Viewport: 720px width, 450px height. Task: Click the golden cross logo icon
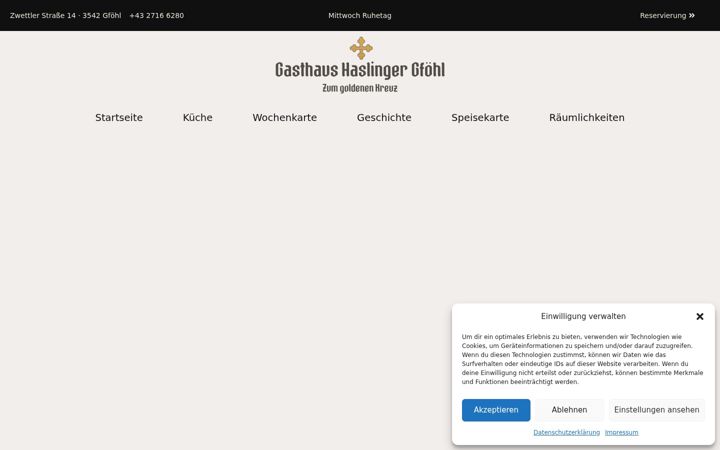[361, 48]
